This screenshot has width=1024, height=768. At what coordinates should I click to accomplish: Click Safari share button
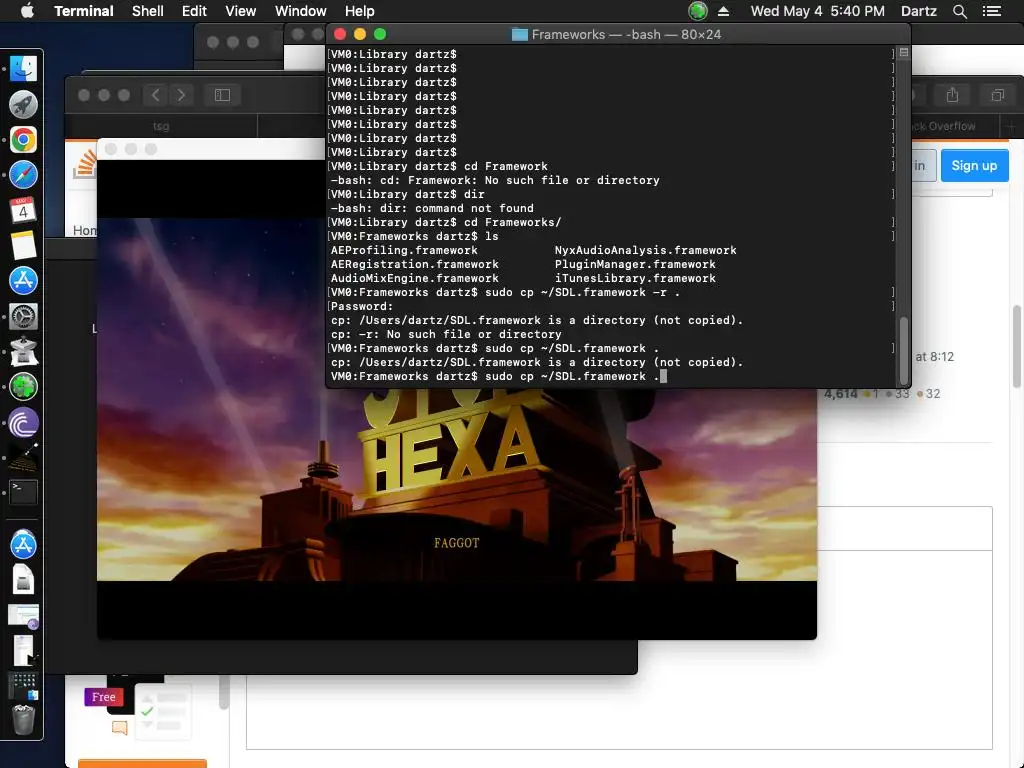(952, 95)
